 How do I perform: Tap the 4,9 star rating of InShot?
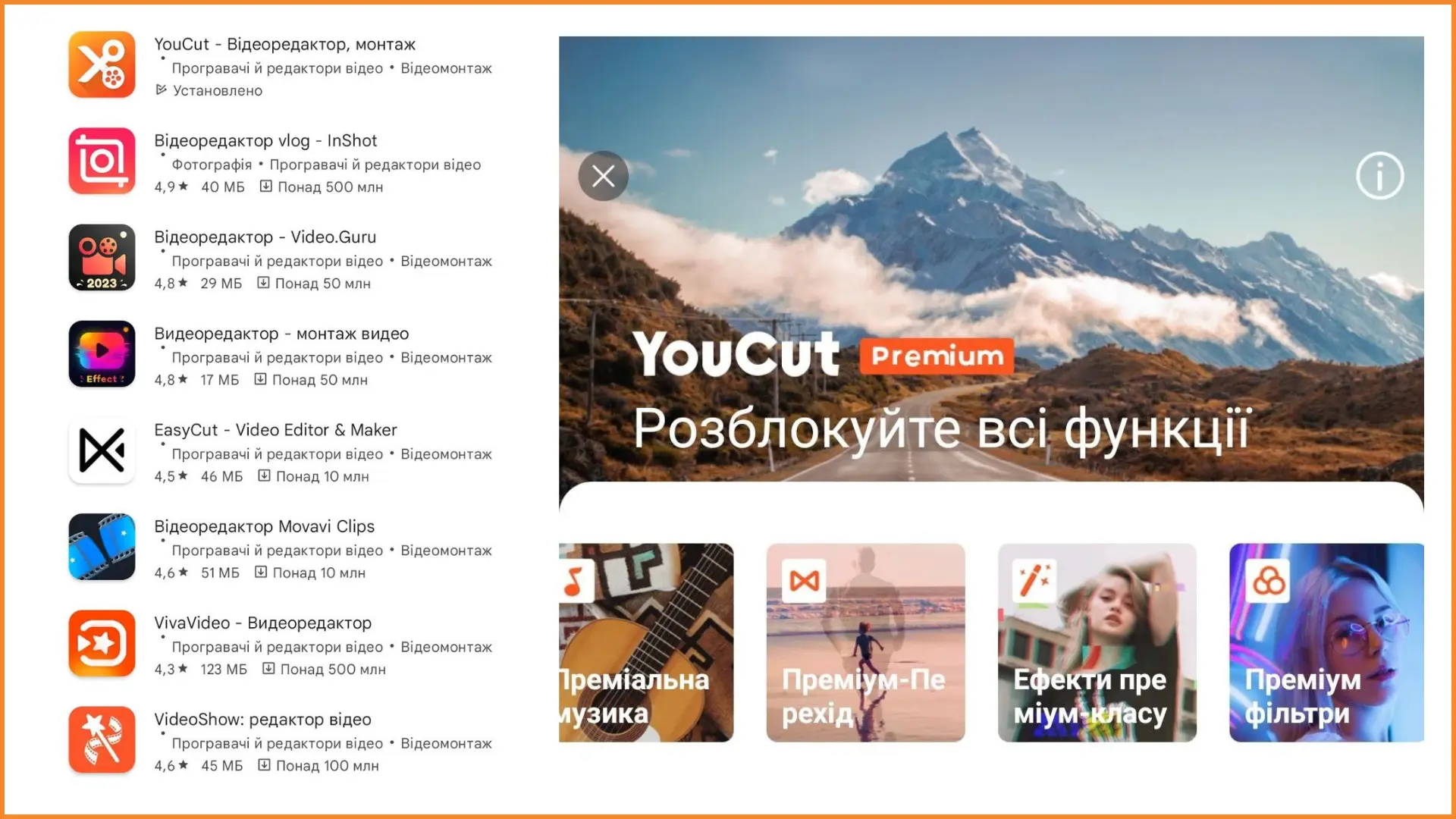171,187
